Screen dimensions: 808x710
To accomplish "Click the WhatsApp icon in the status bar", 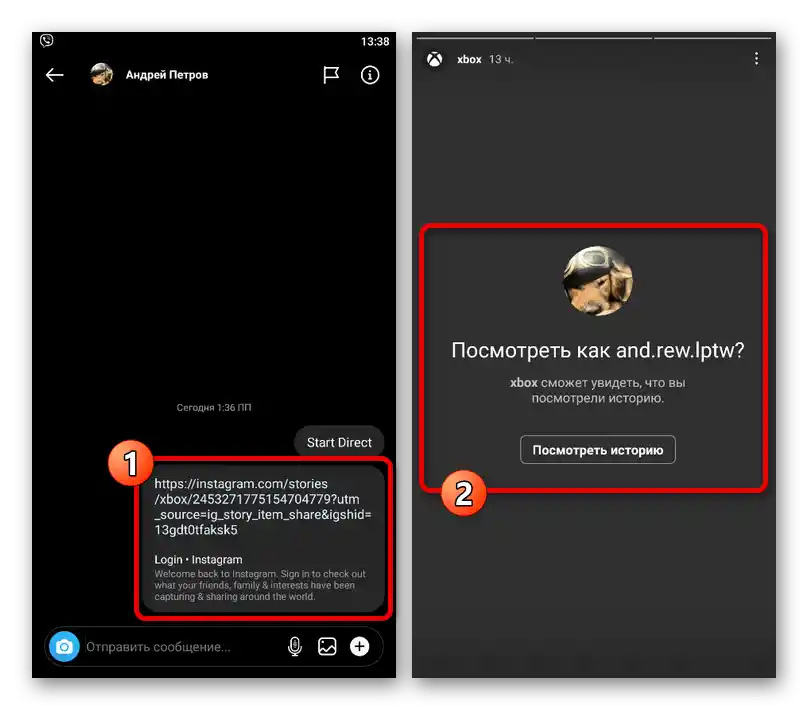I will click(x=46, y=40).
